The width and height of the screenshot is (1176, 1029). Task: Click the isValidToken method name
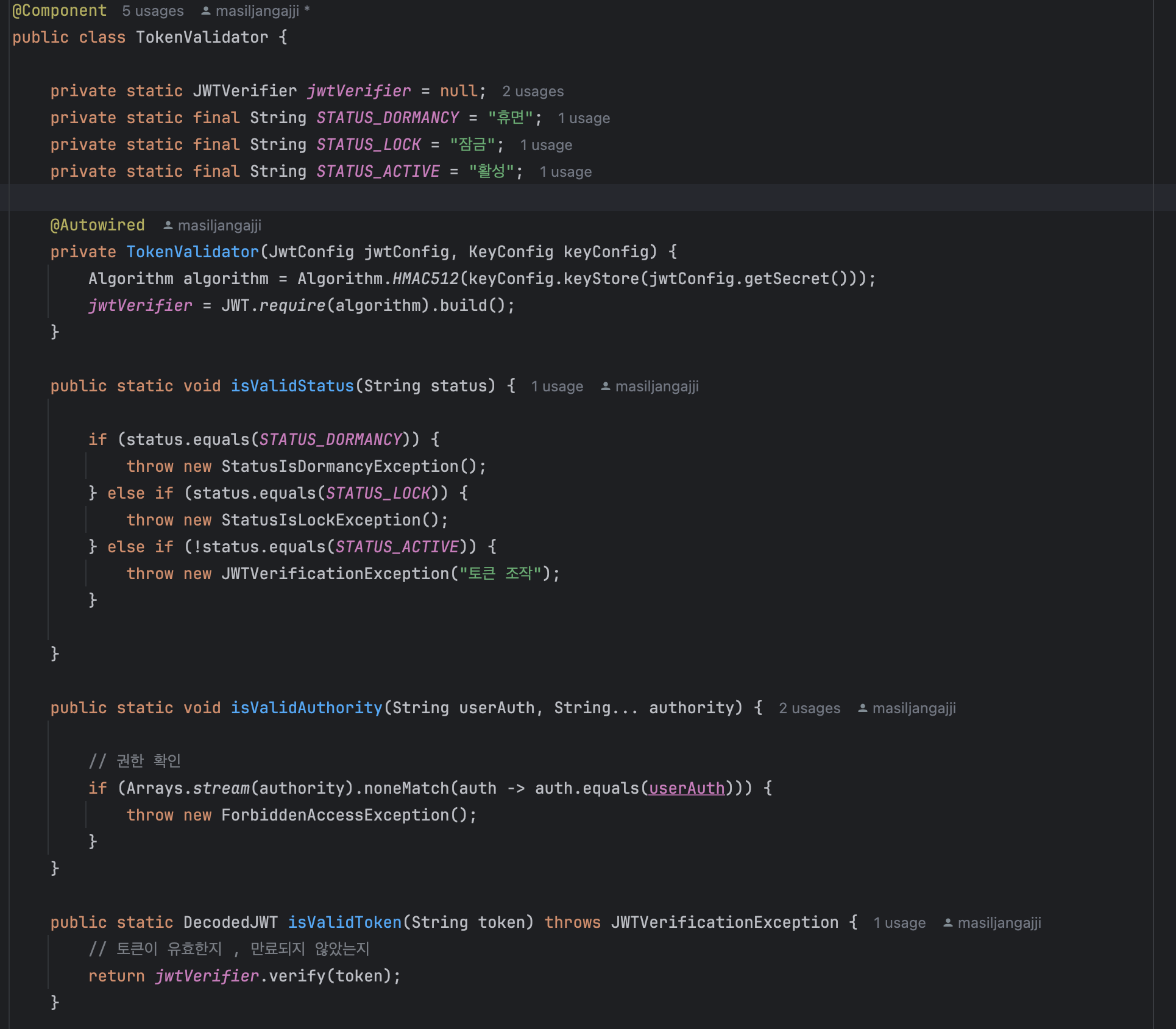pos(344,922)
